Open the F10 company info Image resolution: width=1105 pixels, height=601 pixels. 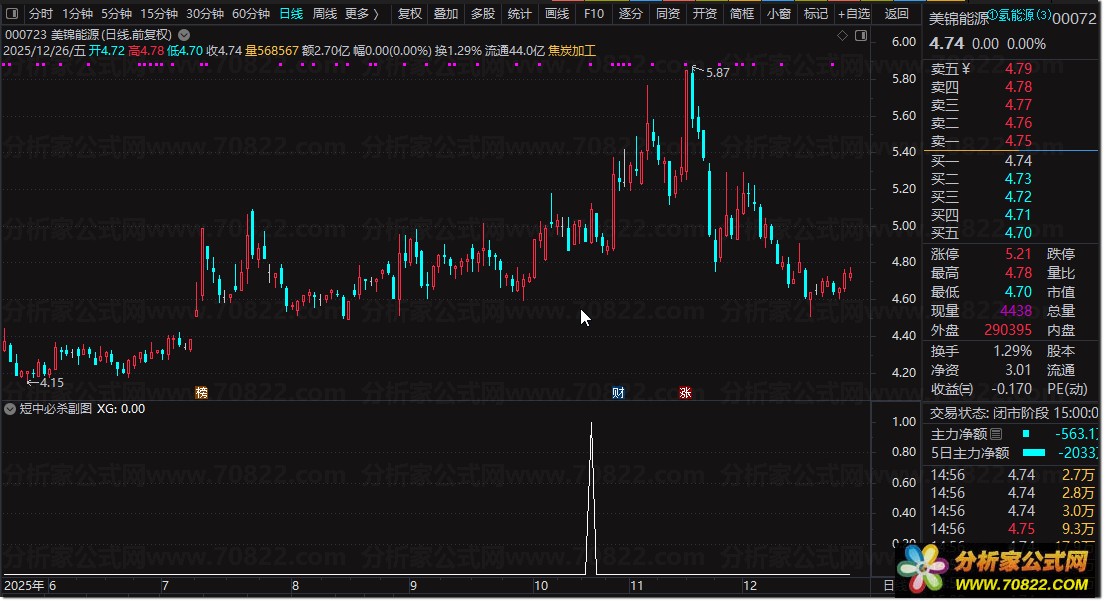593,14
